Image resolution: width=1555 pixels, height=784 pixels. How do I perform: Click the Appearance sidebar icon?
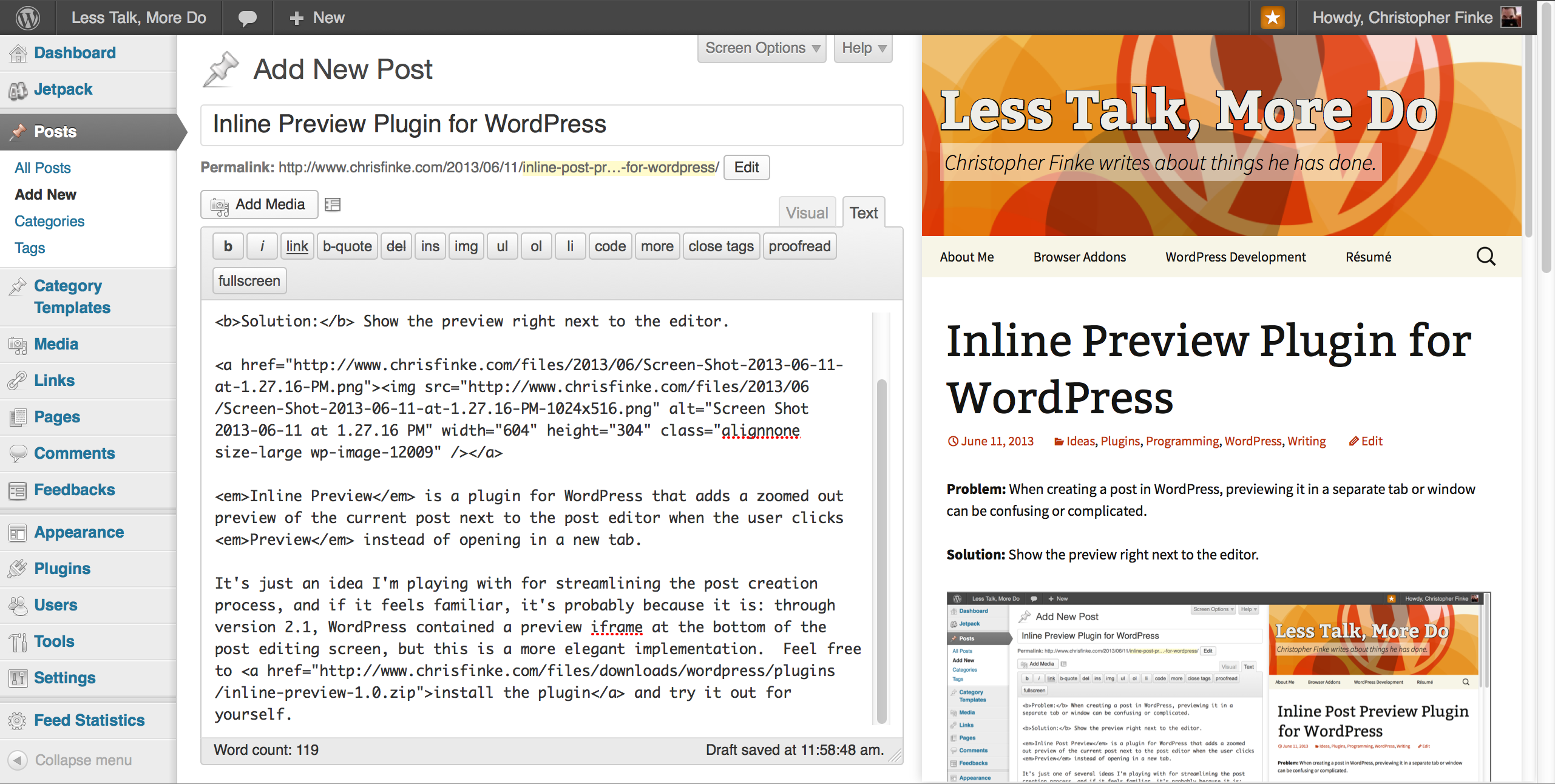[x=18, y=533]
